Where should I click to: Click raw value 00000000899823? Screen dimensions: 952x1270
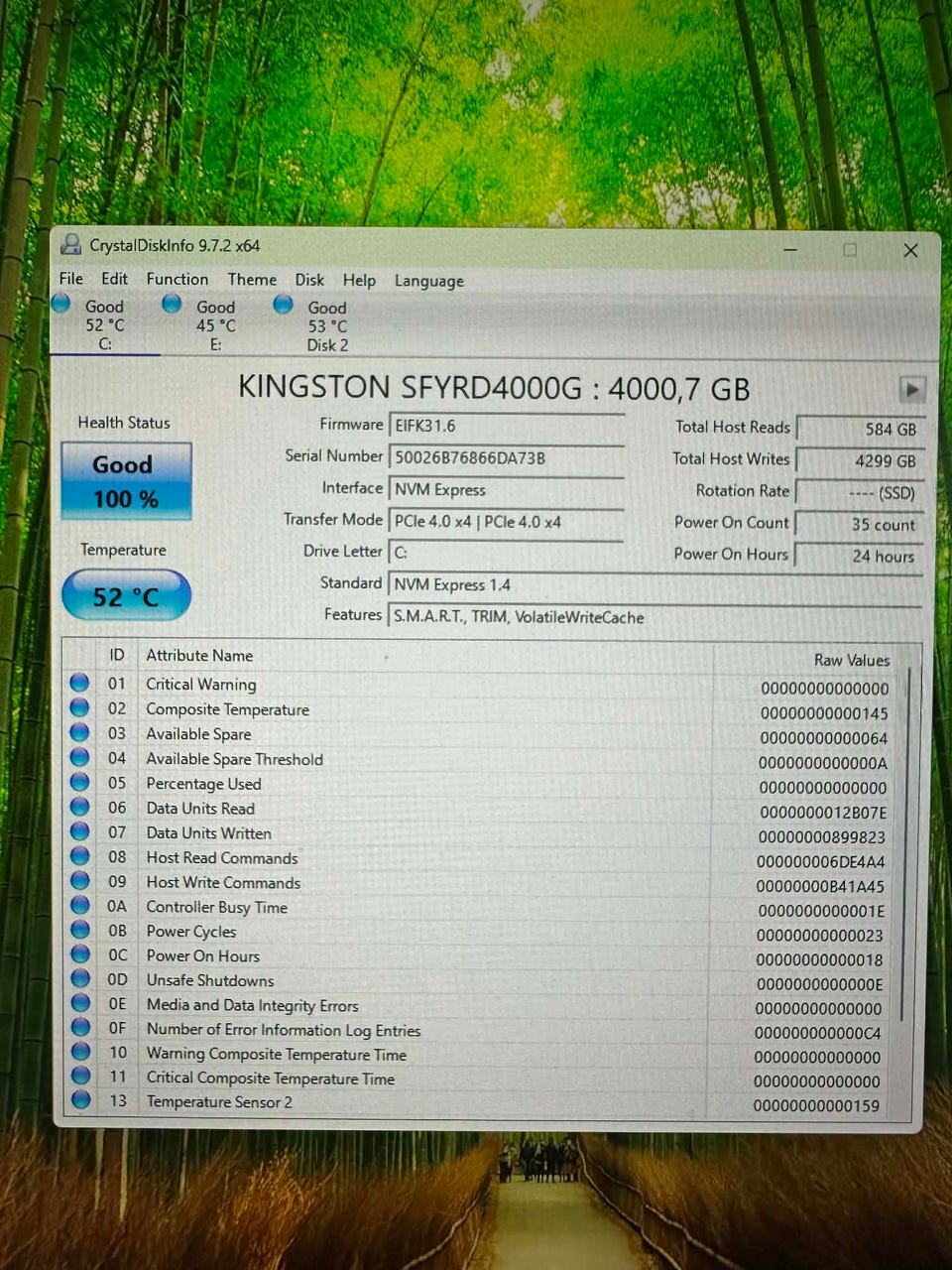point(822,837)
